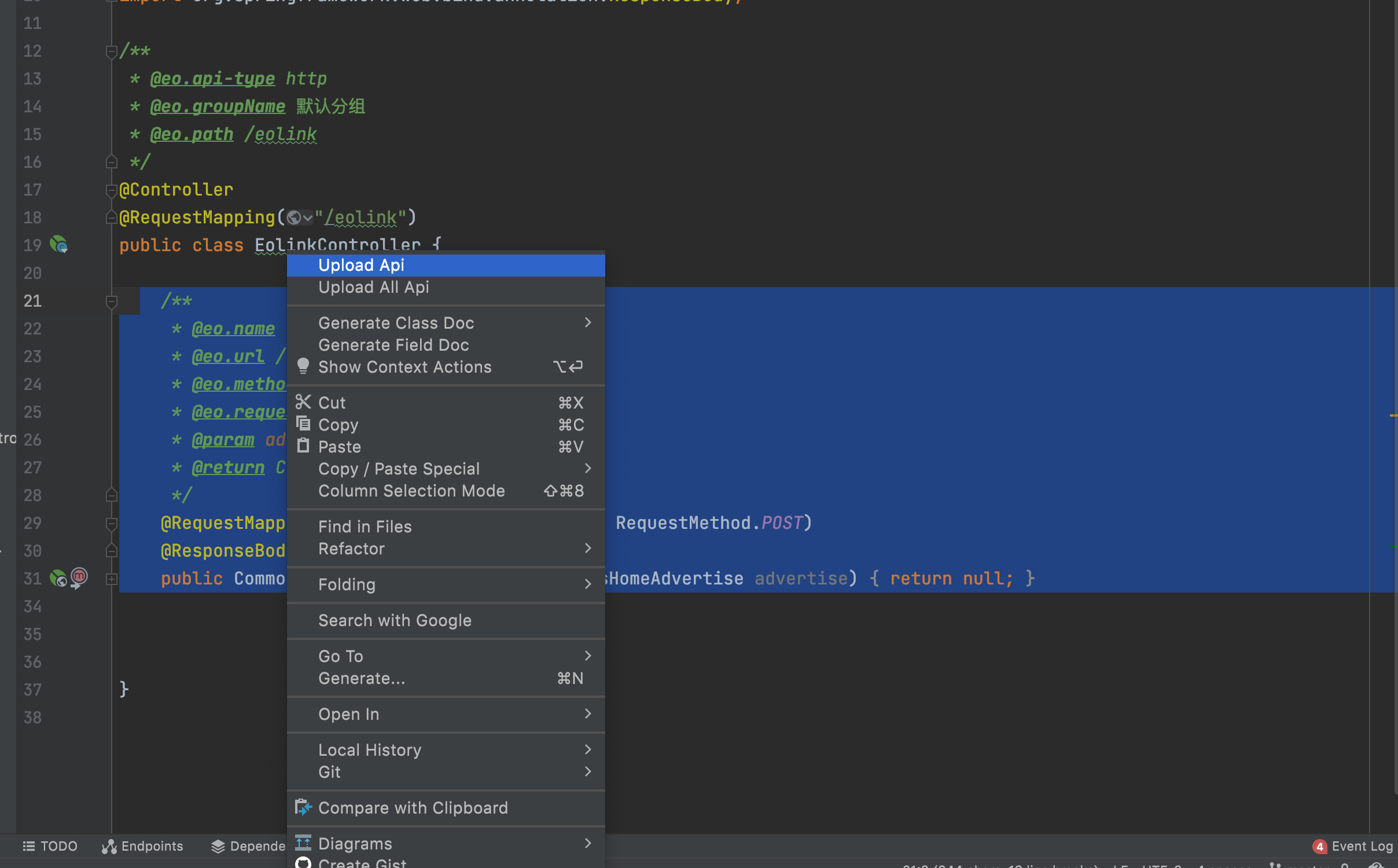Select Cut from the context menu
Viewport: 1398px width, 868px height.
tap(446, 403)
